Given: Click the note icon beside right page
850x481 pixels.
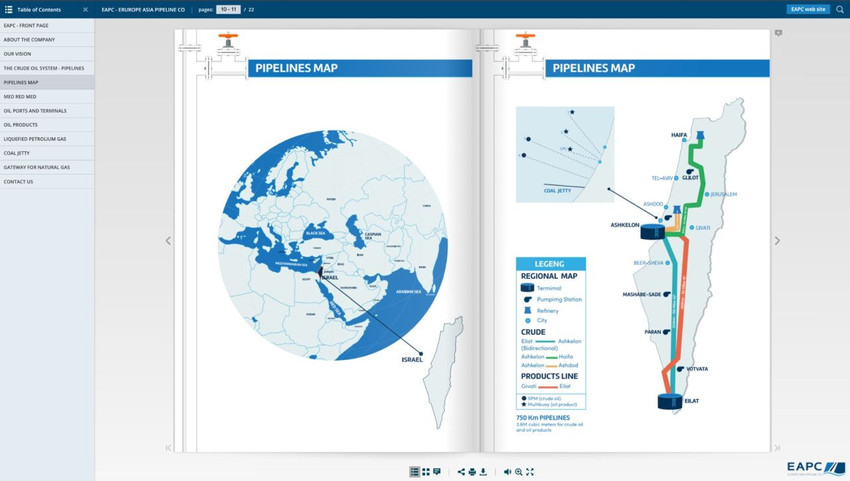Looking at the screenshot, I should (778, 33).
